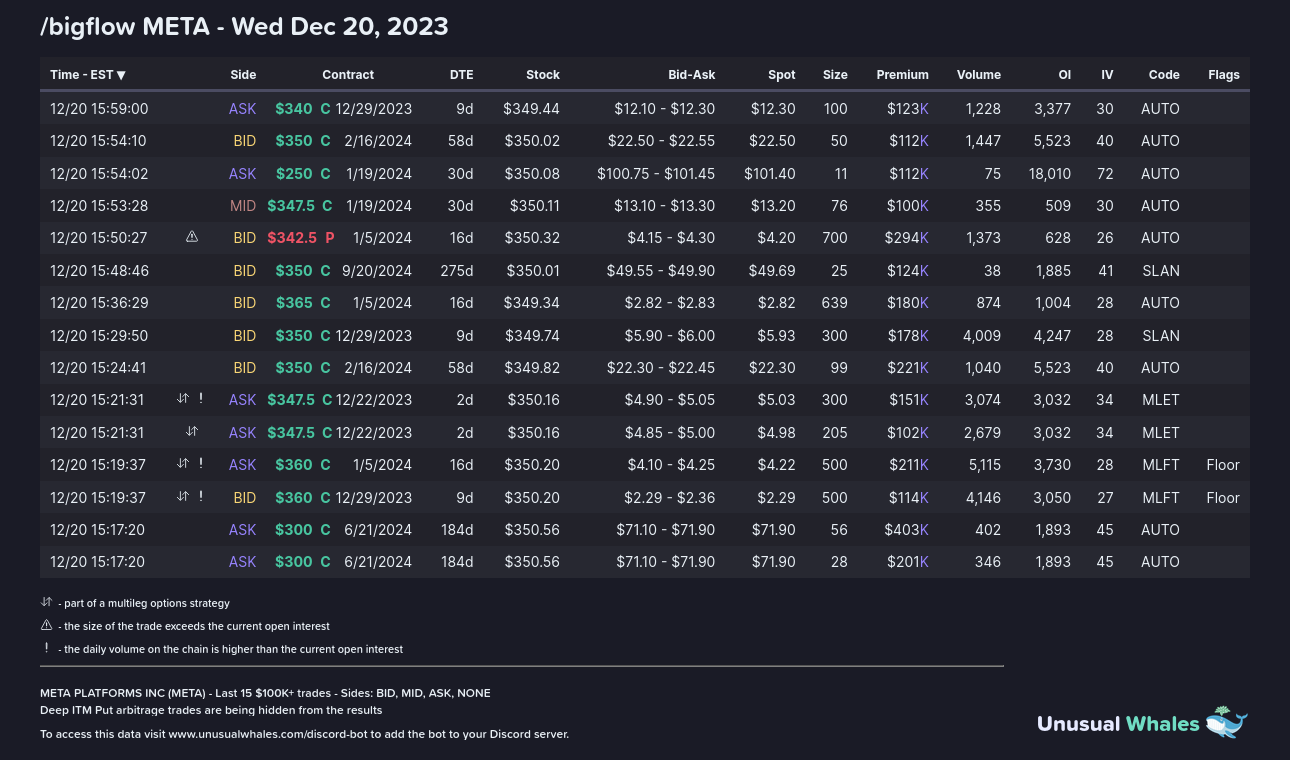Click the multileg strategy icon in the legend
The image size is (1290, 760).
point(46,603)
